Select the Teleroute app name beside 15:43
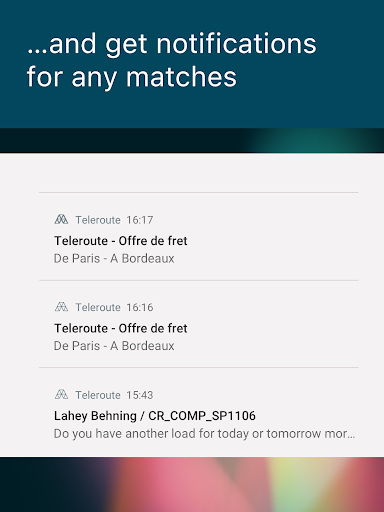This screenshot has width=384, height=512. (98, 395)
